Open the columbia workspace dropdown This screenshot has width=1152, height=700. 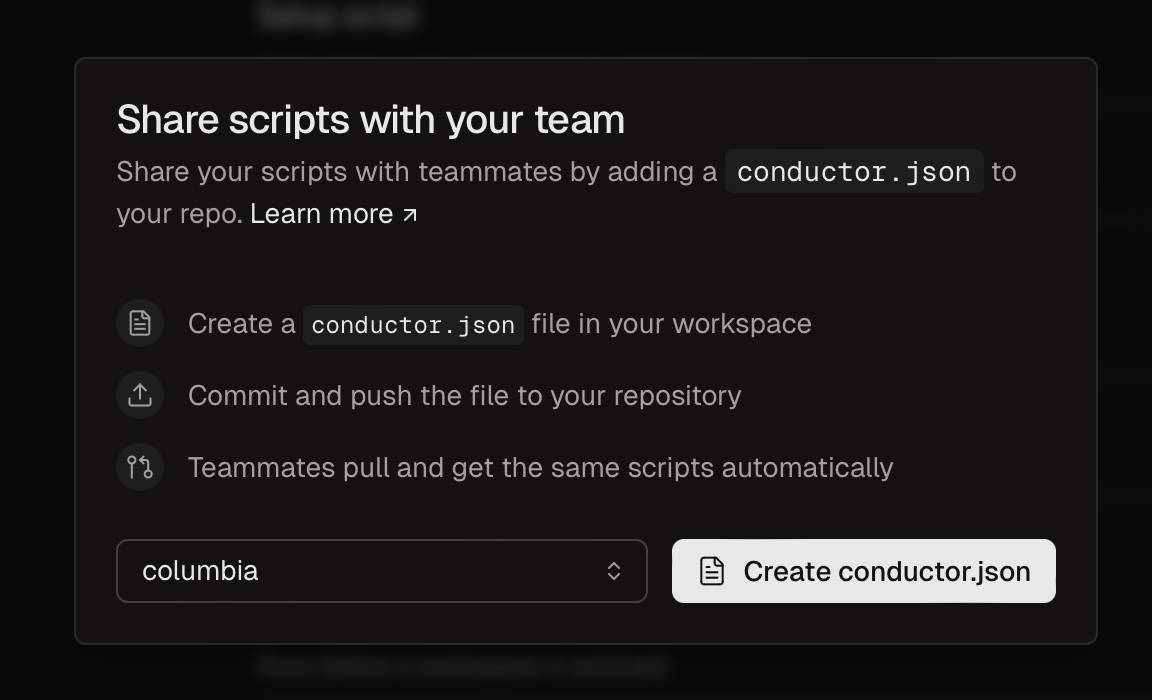coord(382,571)
